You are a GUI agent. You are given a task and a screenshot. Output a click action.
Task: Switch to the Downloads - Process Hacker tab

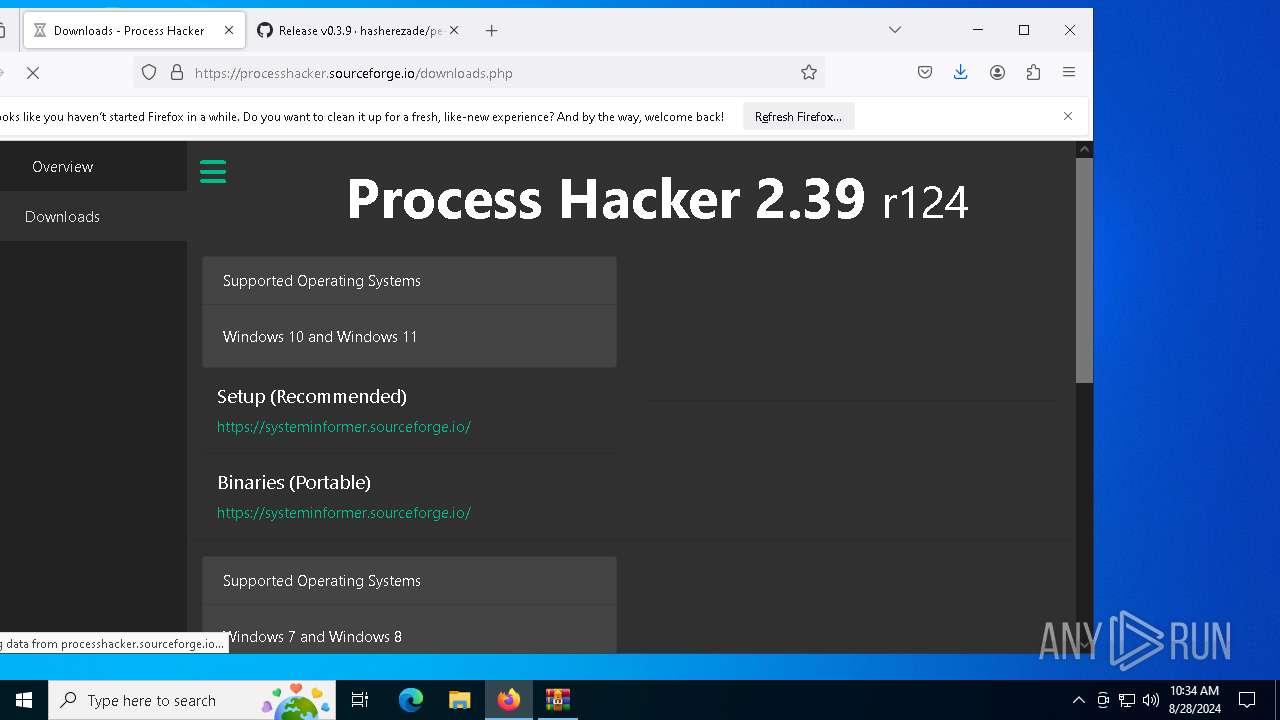pyautogui.click(x=132, y=31)
